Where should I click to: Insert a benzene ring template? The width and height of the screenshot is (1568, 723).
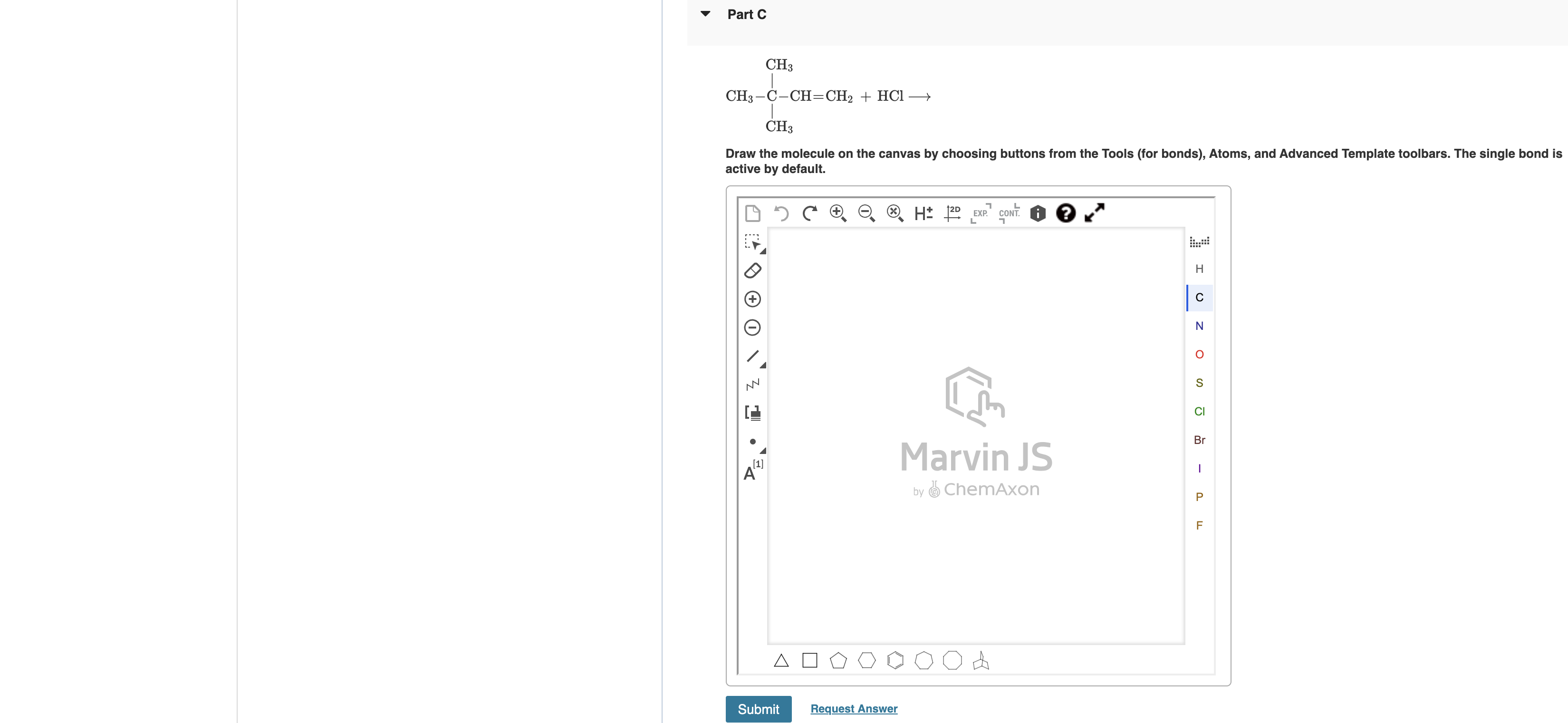[895, 660]
